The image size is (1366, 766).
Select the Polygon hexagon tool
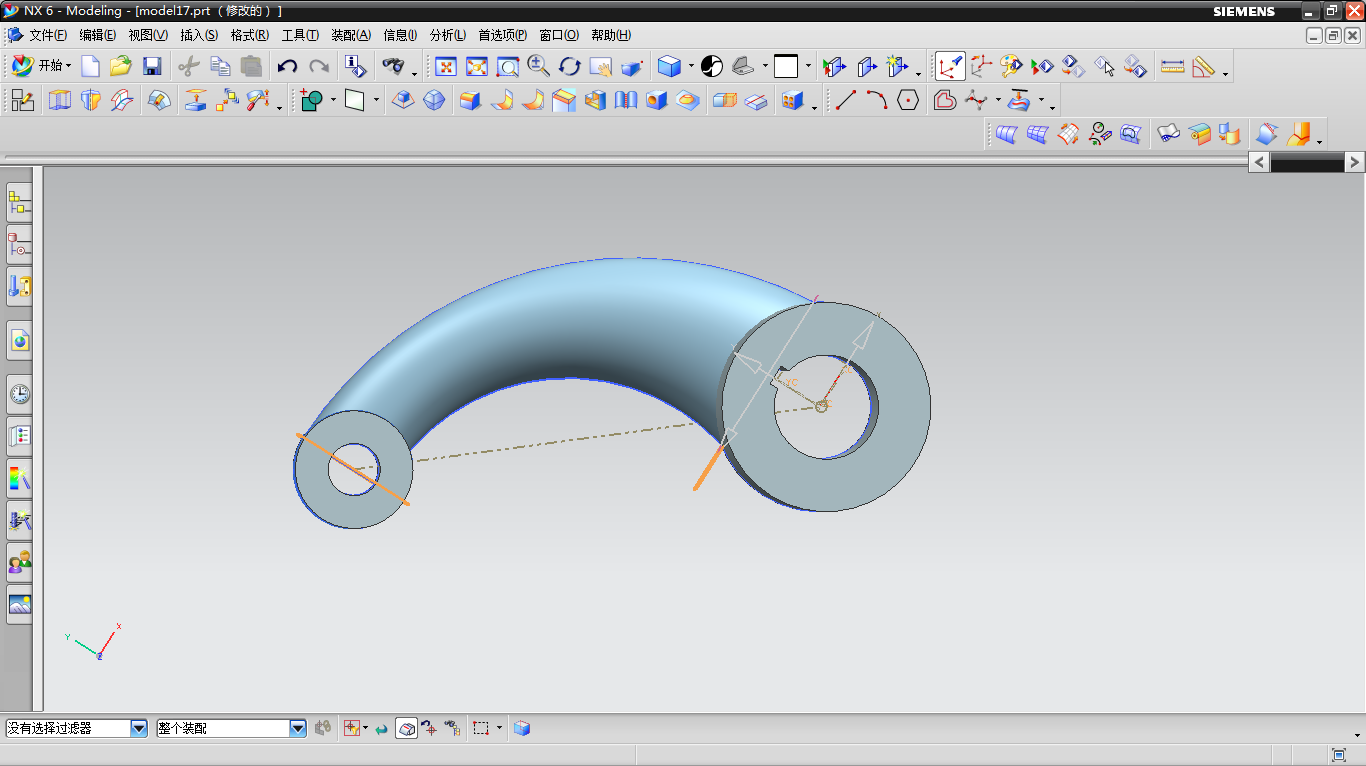[908, 100]
